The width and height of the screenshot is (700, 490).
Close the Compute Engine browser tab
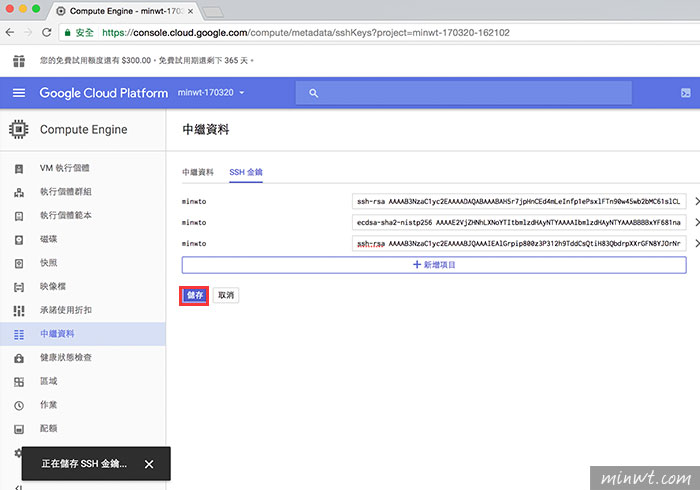pyautogui.click(x=191, y=11)
